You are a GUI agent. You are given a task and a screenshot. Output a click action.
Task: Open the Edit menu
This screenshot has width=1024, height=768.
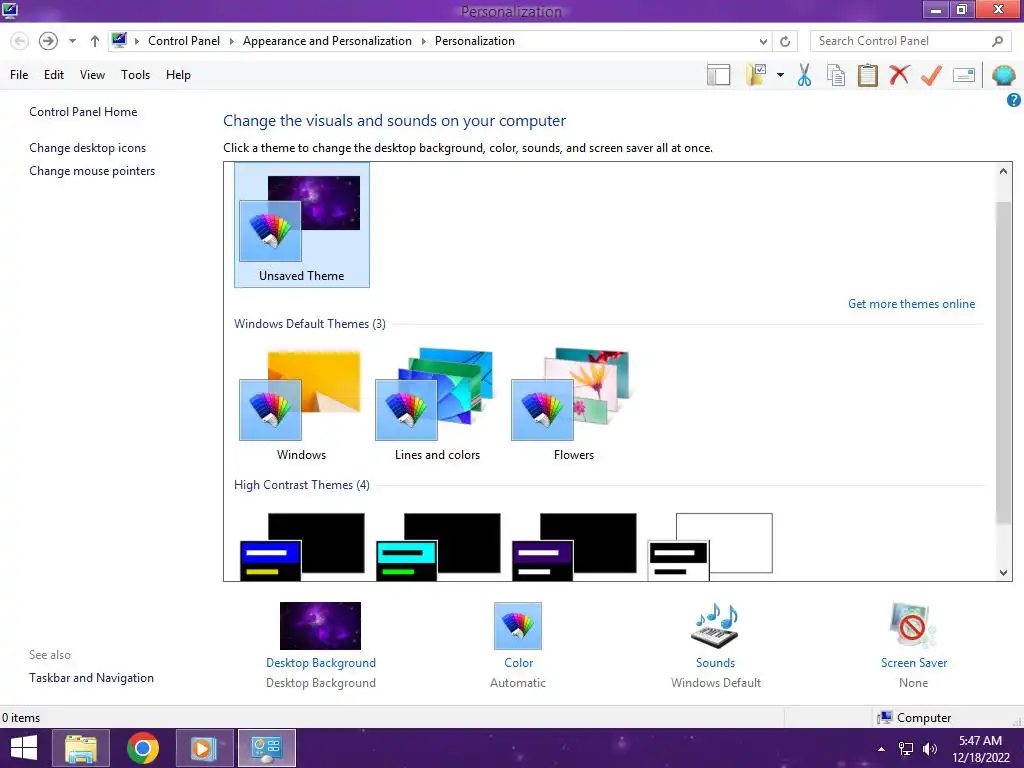pos(54,75)
